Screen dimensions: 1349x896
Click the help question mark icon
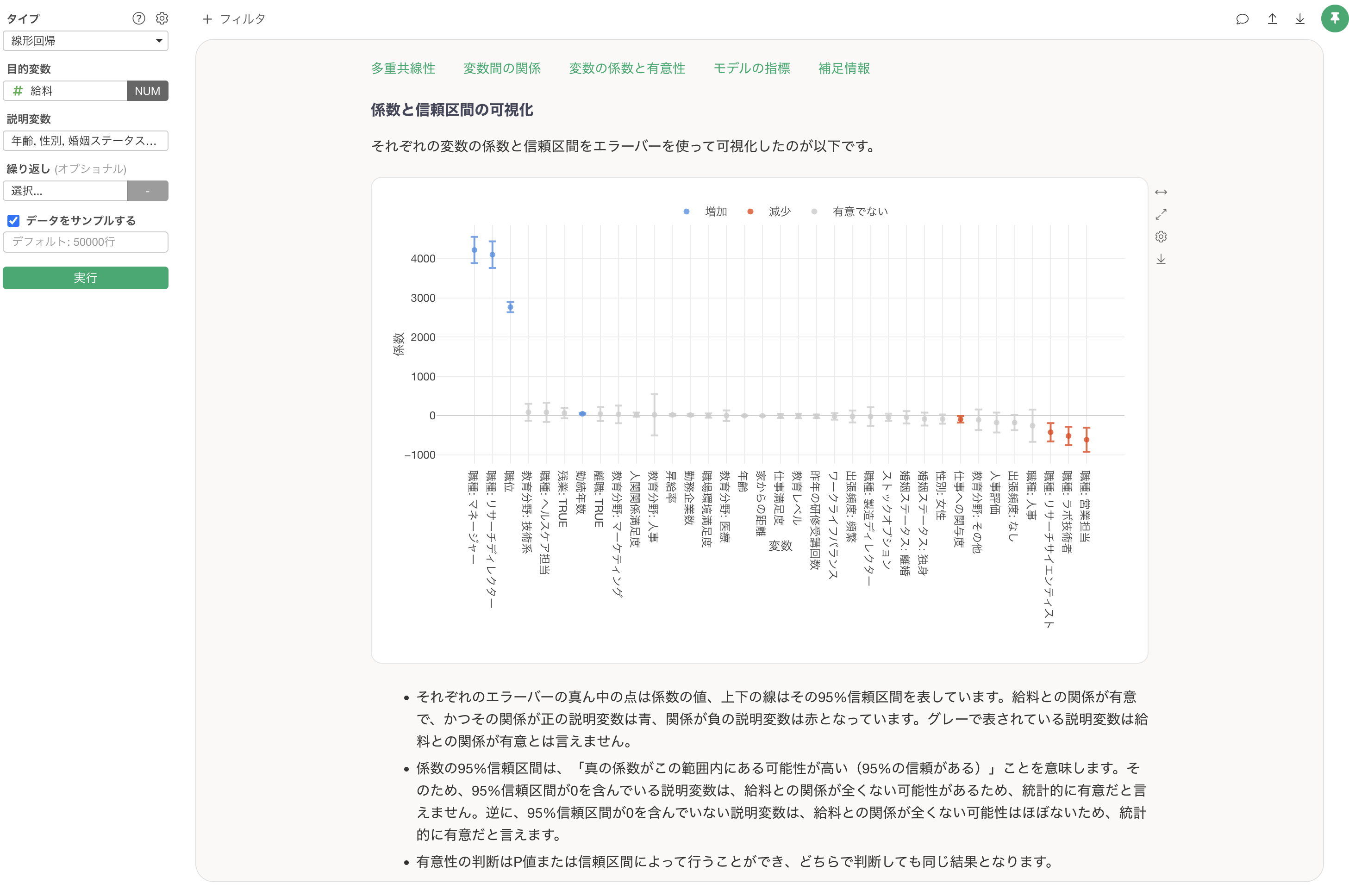pyautogui.click(x=138, y=19)
